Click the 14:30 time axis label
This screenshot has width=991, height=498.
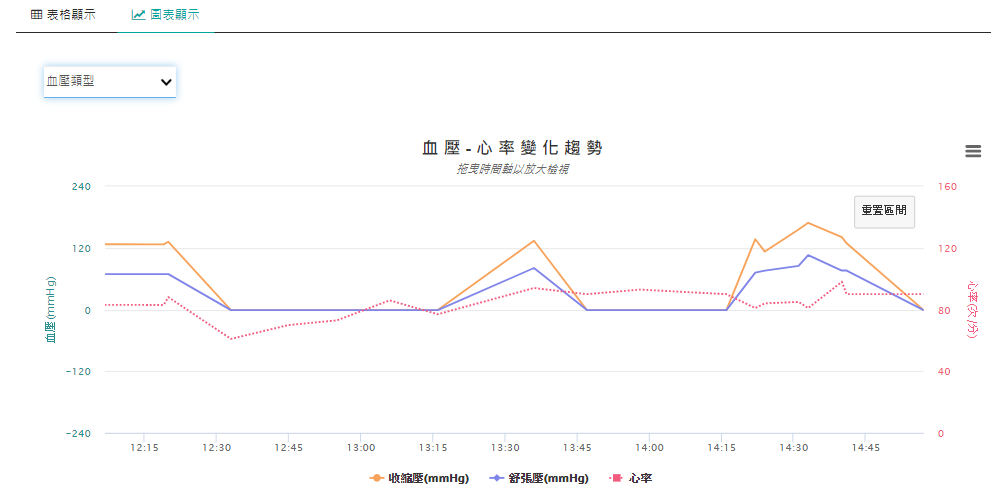coord(793,447)
